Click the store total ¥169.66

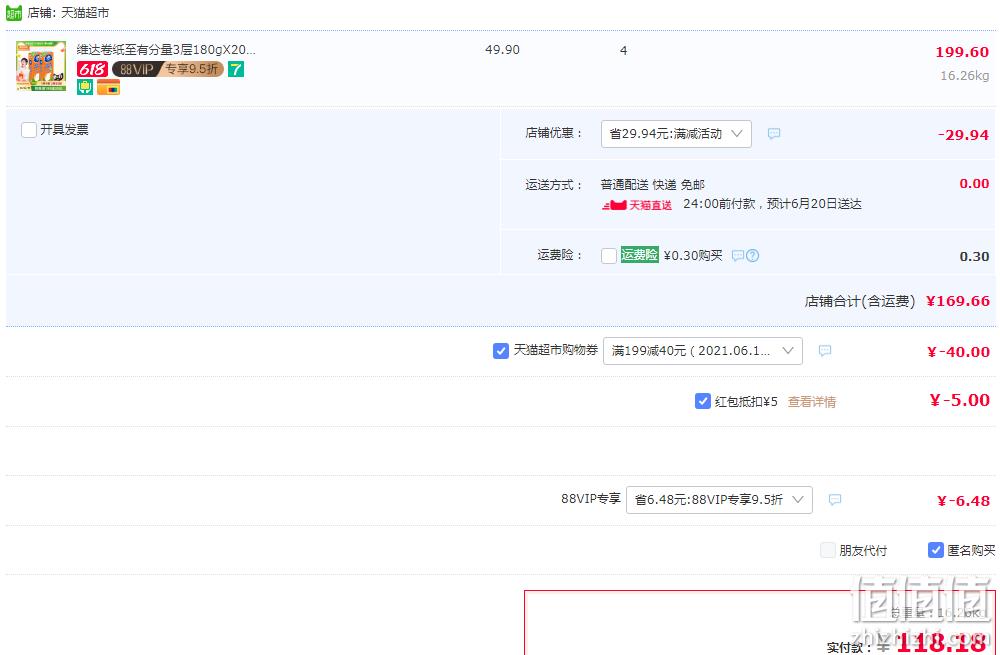(958, 301)
